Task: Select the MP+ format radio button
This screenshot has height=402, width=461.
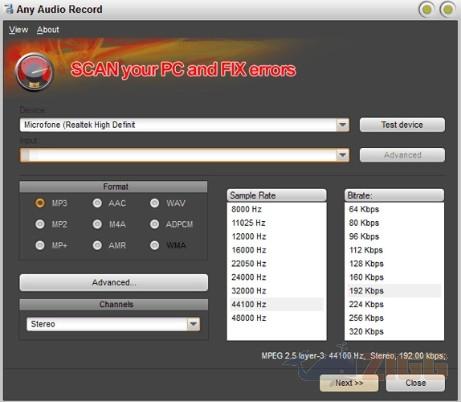Action: pyautogui.click(x=40, y=245)
